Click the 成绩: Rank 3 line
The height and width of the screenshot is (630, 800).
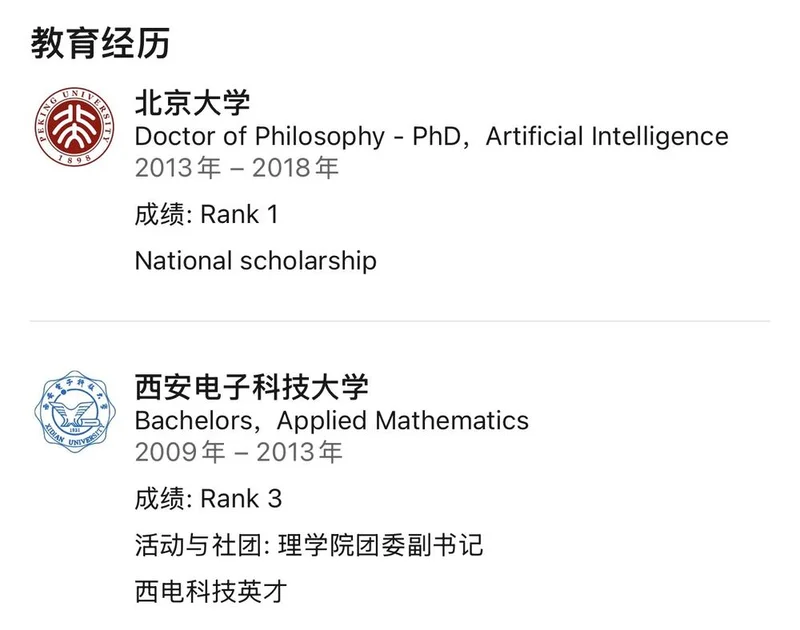(208, 498)
